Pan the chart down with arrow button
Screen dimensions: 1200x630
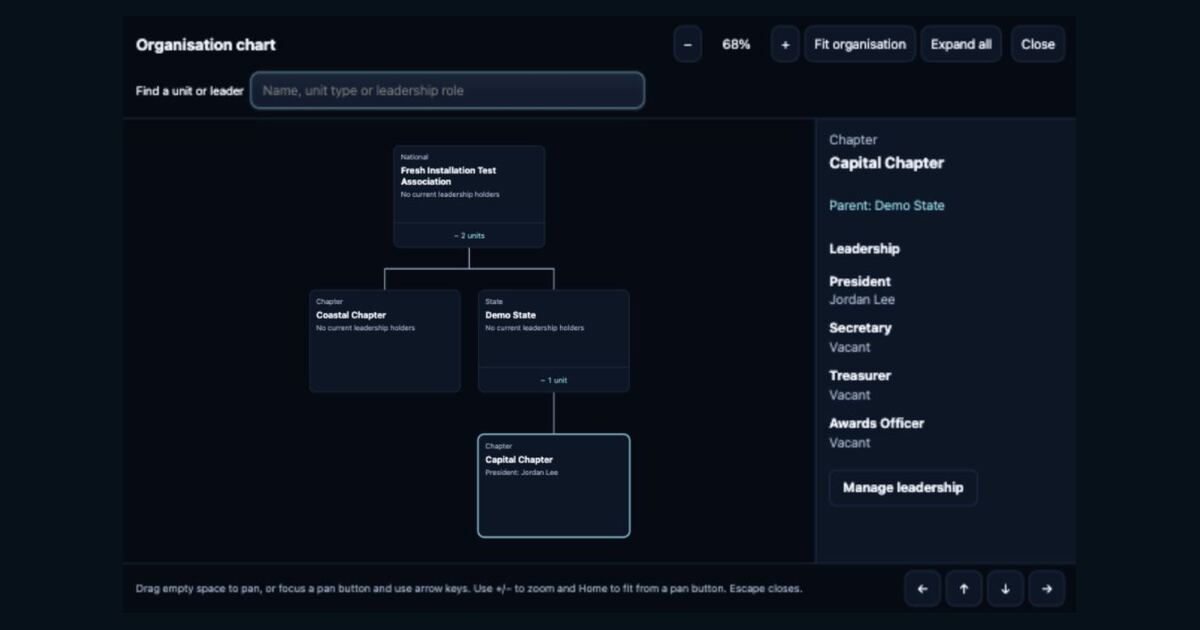pyautogui.click(x=1005, y=589)
